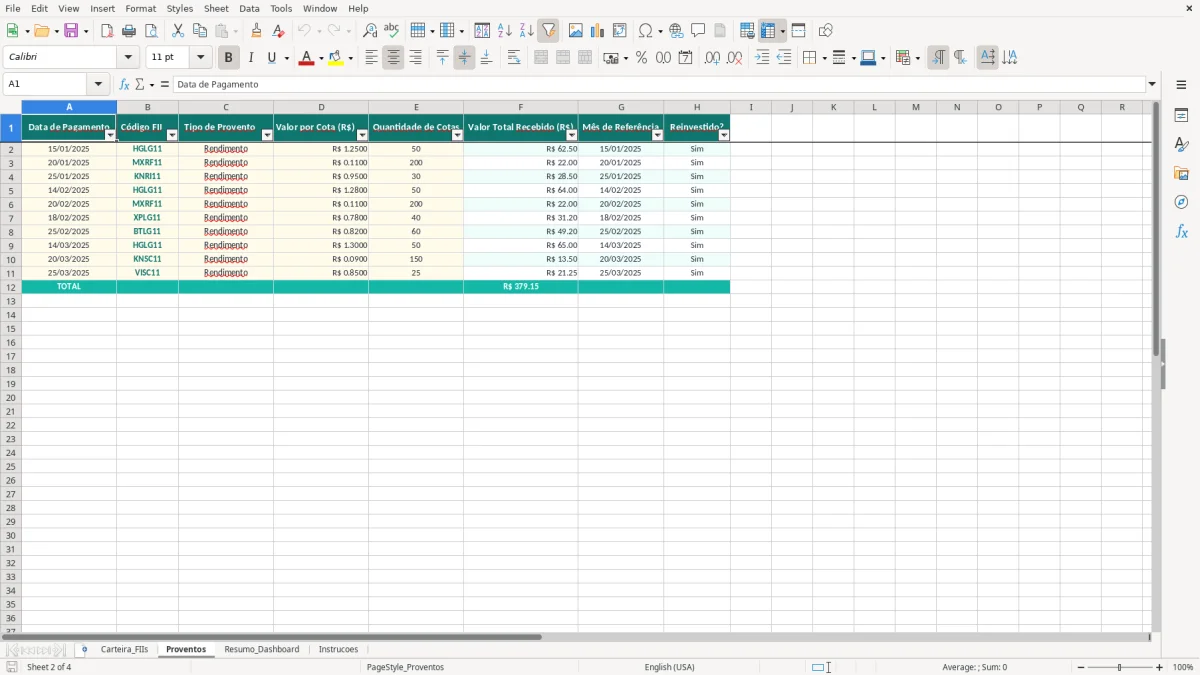
Task: Open the font color dropdown arrow
Action: (320, 58)
